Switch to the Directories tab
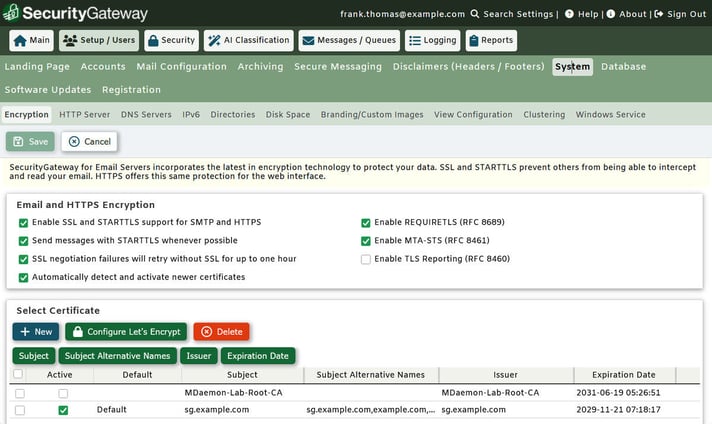The width and height of the screenshot is (712, 424). pyautogui.click(x=233, y=115)
